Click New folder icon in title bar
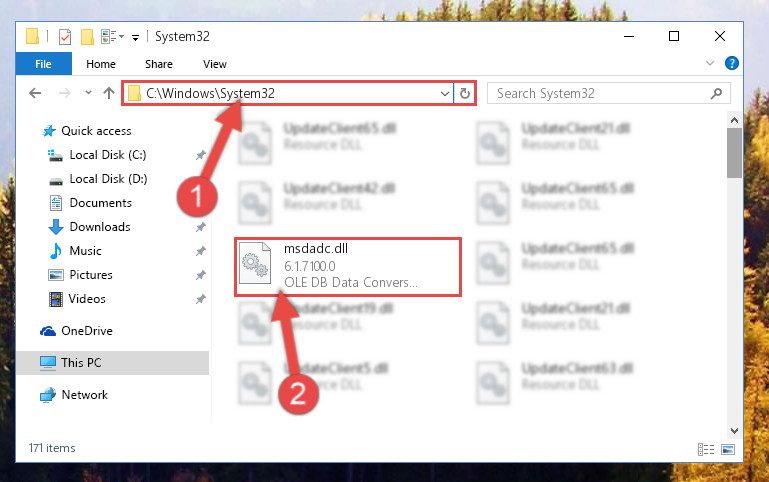 point(87,37)
